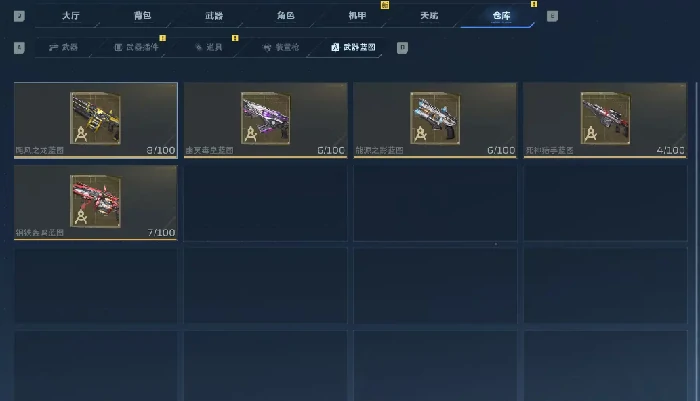Open the 道具 sub-tab
Image resolution: width=700 pixels, height=401 pixels.
click(x=209, y=47)
